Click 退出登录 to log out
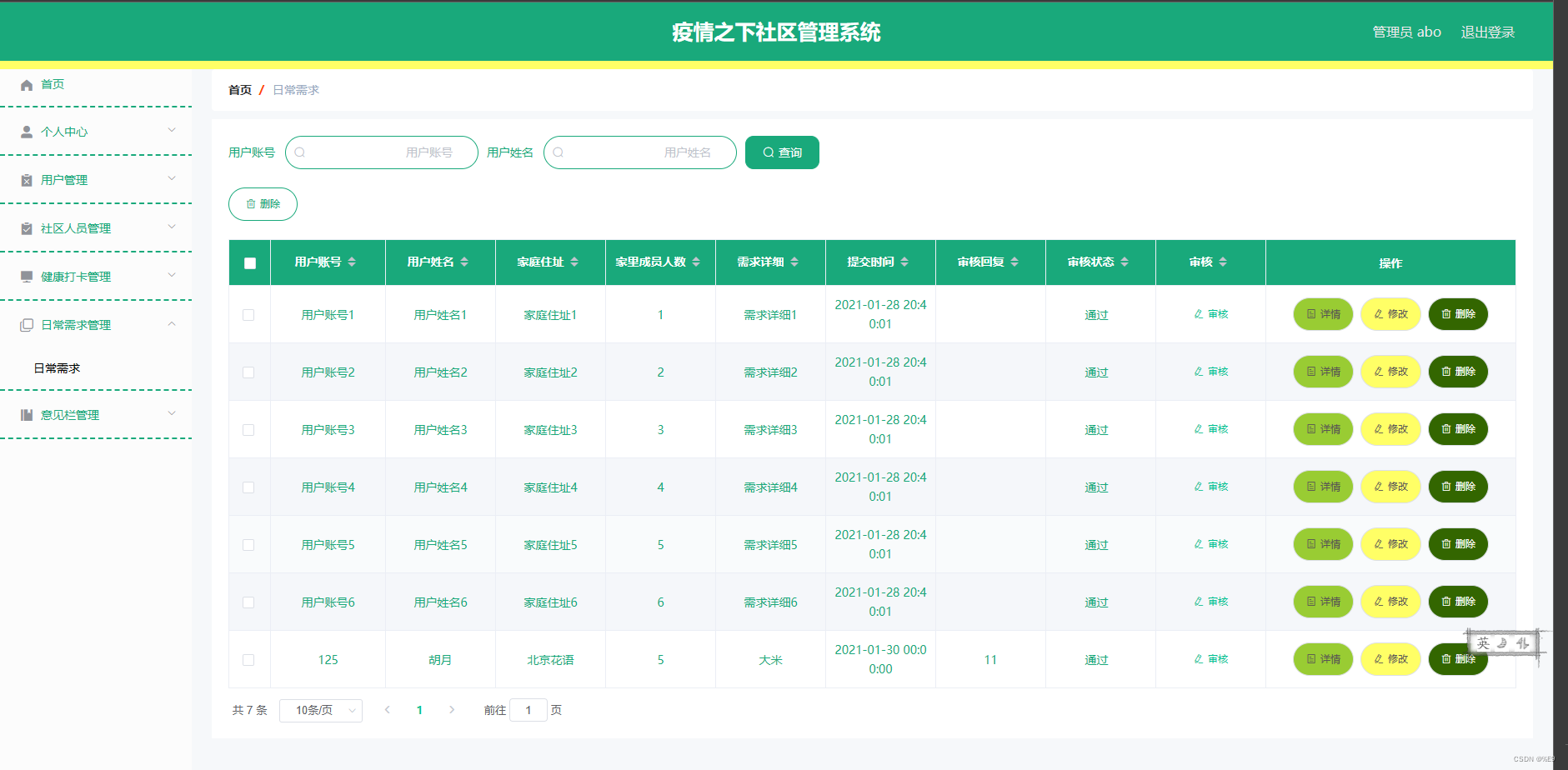 coord(1488,32)
